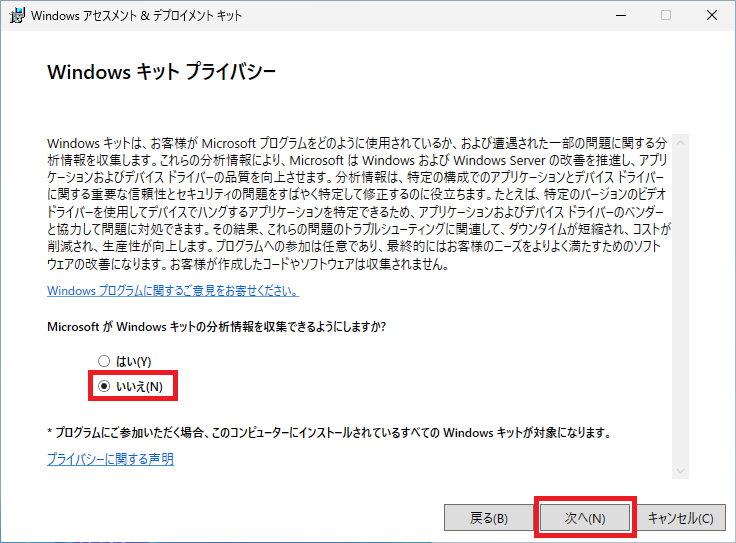This screenshot has width=736, height=543.
Task: Click the scrollbar down arrow
Action: [680, 471]
